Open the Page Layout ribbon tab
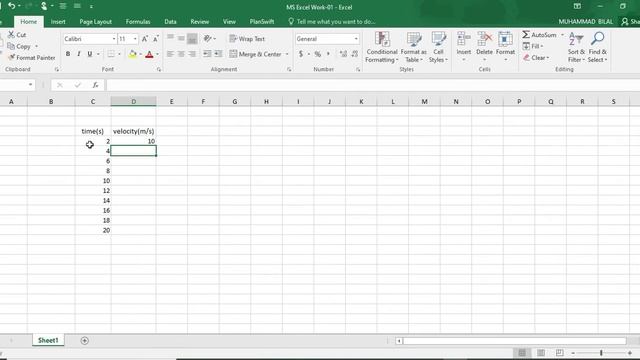 (x=96, y=22)
